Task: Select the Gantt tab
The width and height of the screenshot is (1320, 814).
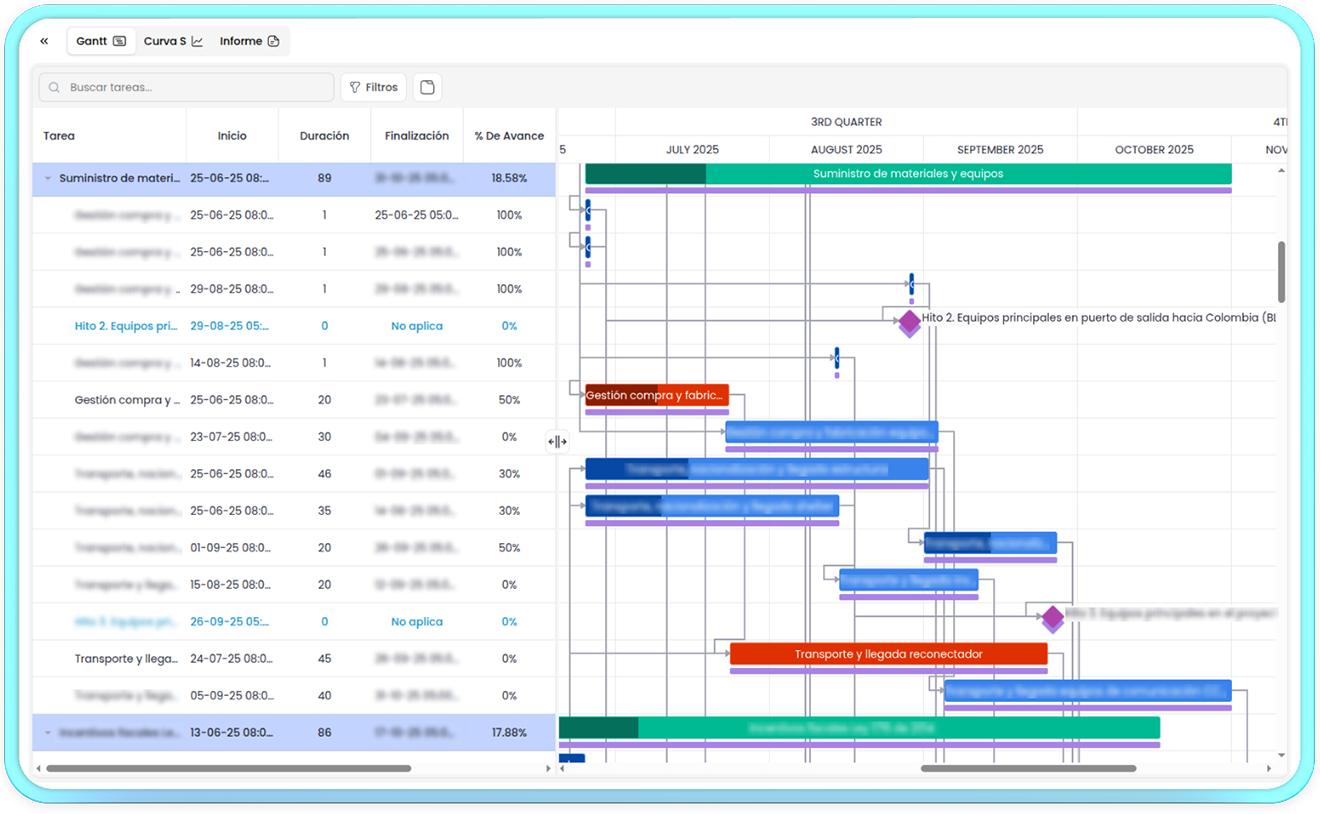Action: tap(100, 41)
